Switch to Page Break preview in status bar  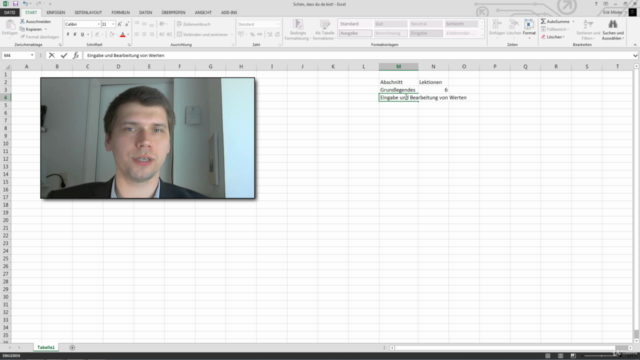573,356
